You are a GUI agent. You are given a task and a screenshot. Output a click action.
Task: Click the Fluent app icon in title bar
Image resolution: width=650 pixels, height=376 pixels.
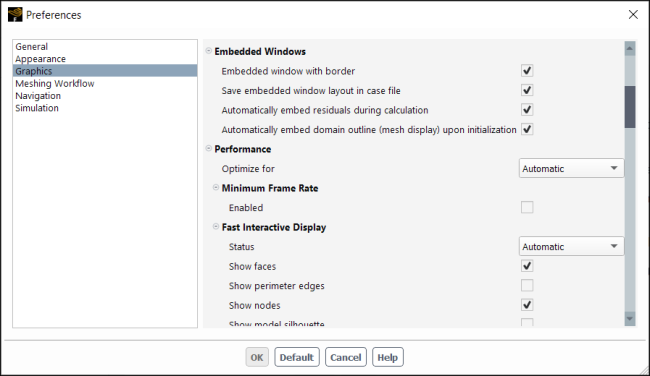coord(15,15)
